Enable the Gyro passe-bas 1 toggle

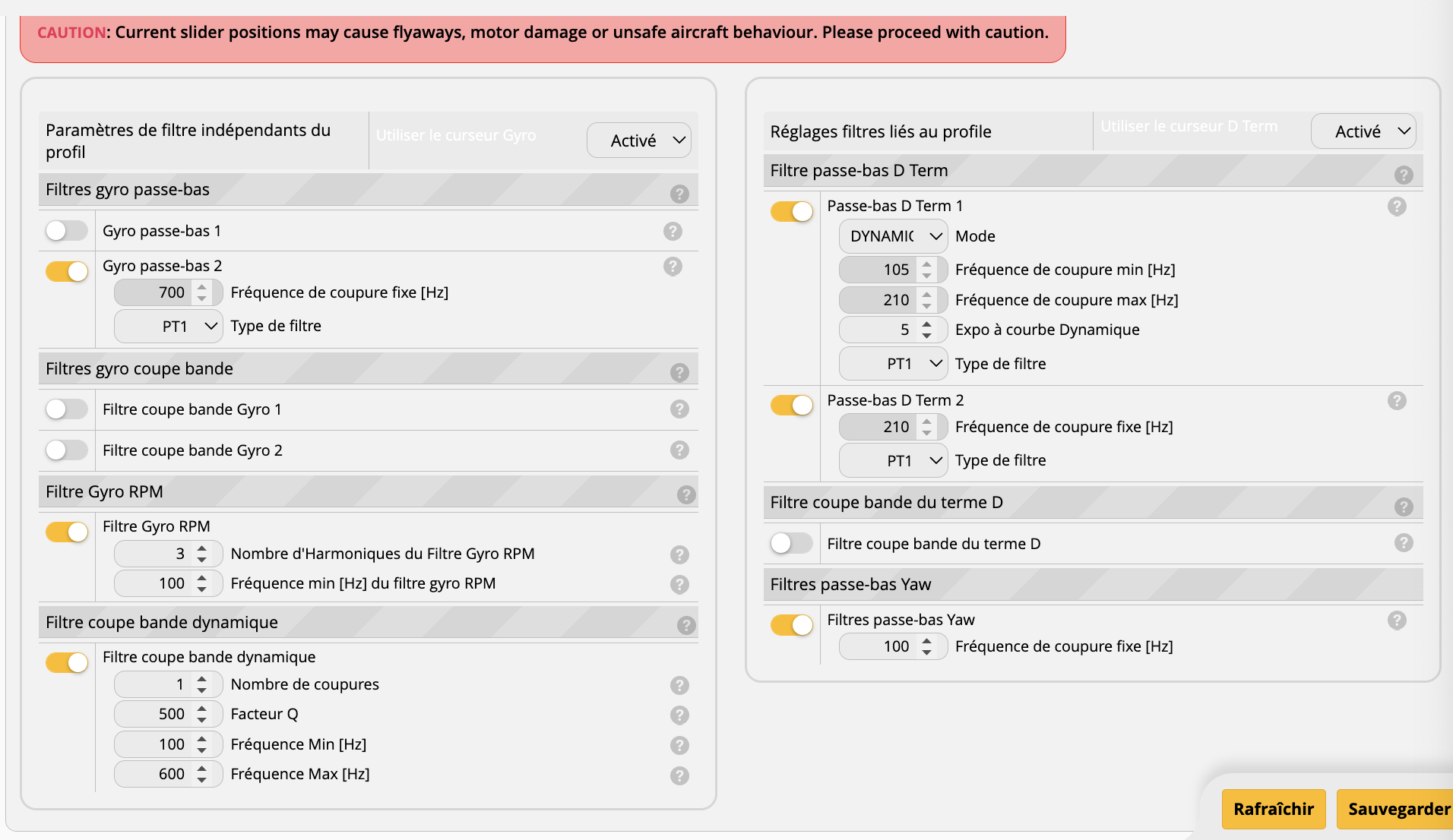point(67,231)
